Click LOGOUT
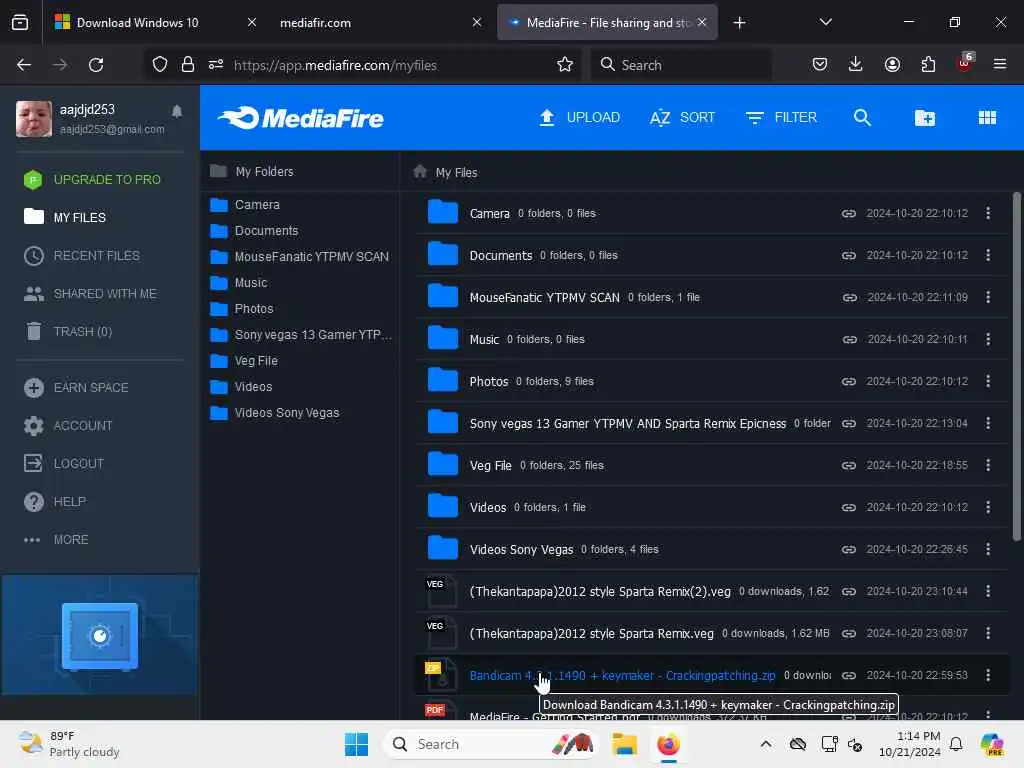 coord(64,464)
